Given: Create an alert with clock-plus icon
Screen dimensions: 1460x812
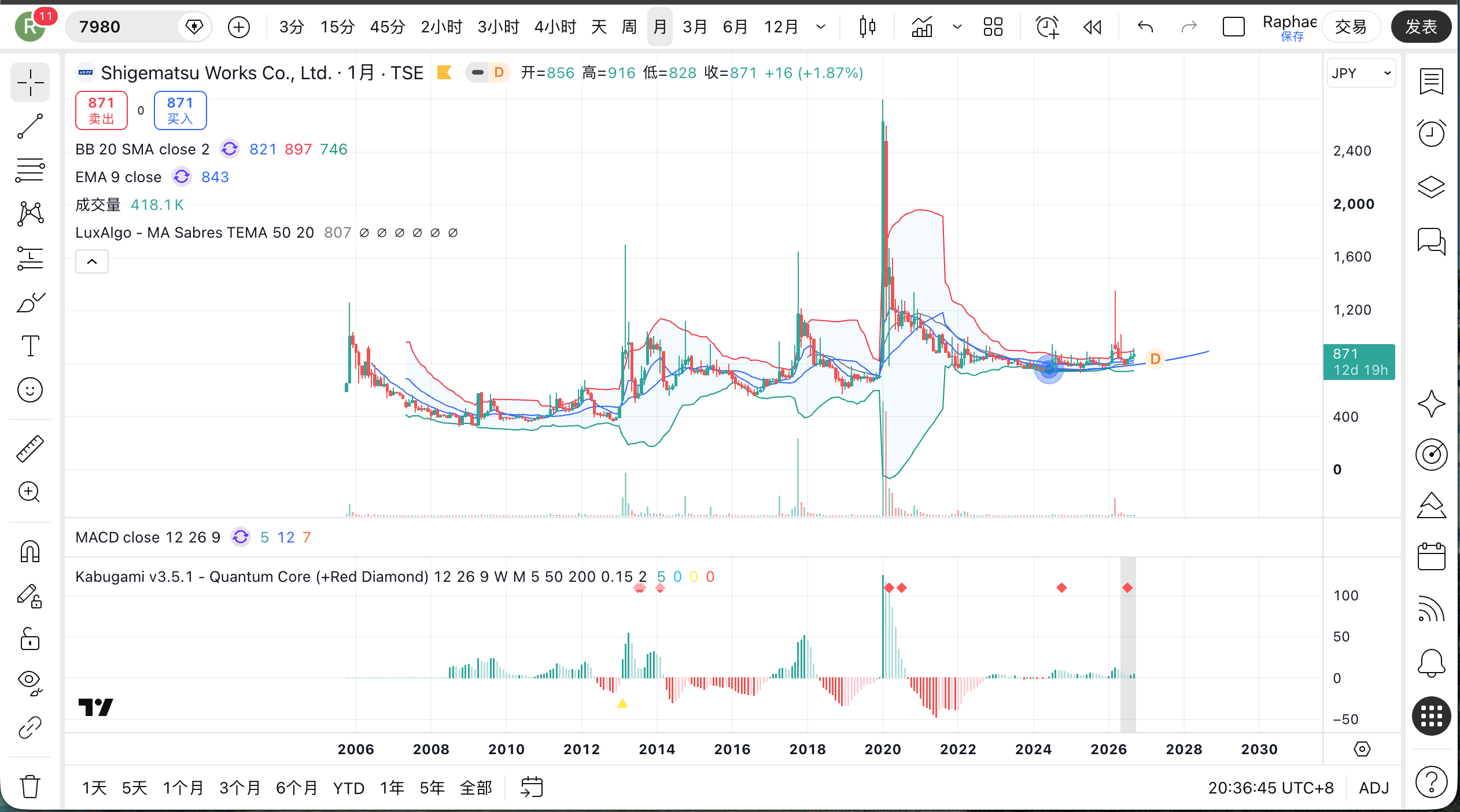Looking at the screenshot, I should point(1048,27).
